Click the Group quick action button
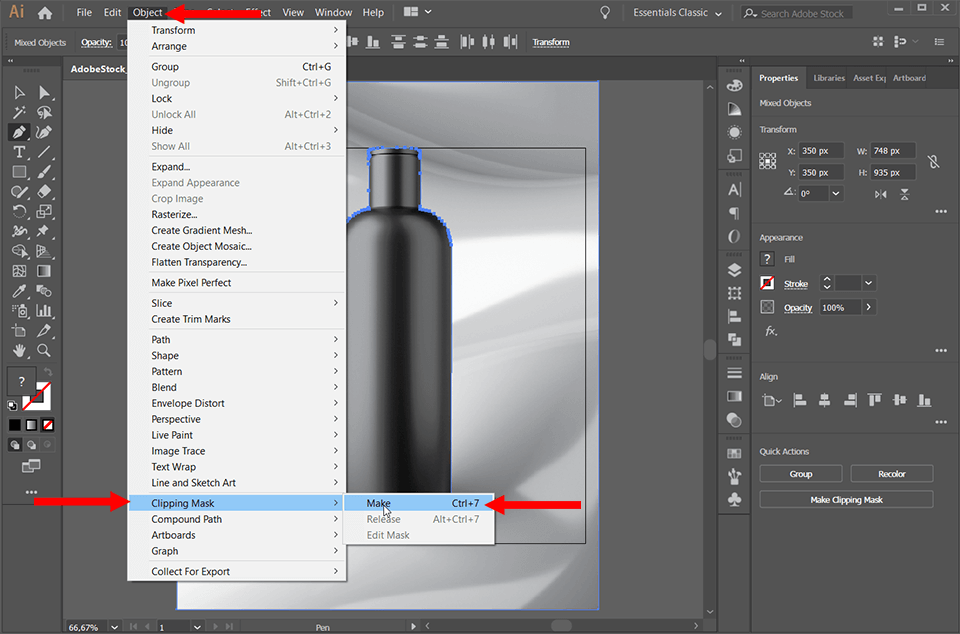Viewport: 960px width, 634px height. click(801, 474)
